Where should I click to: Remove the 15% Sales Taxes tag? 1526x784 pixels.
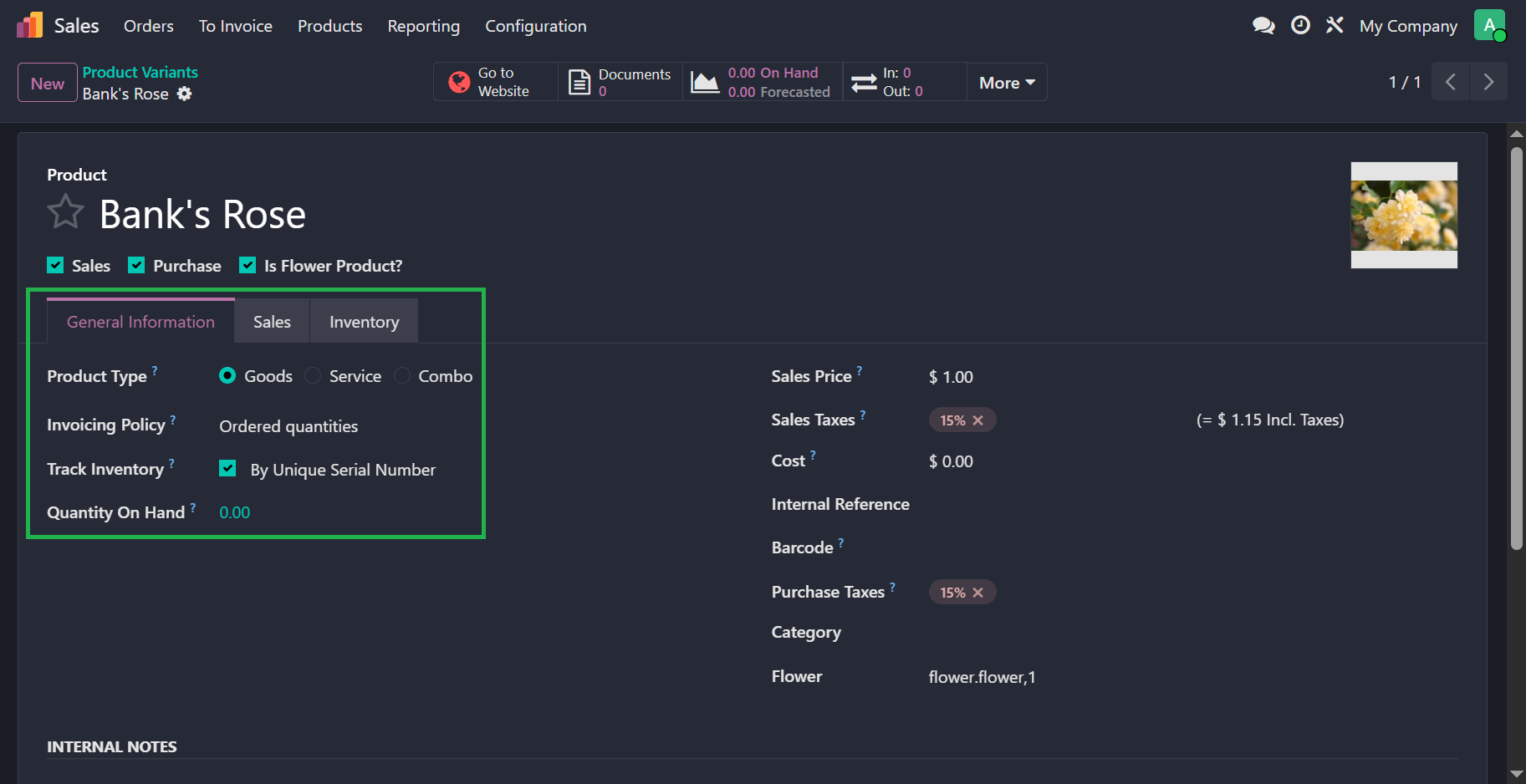tap(978, 420)
